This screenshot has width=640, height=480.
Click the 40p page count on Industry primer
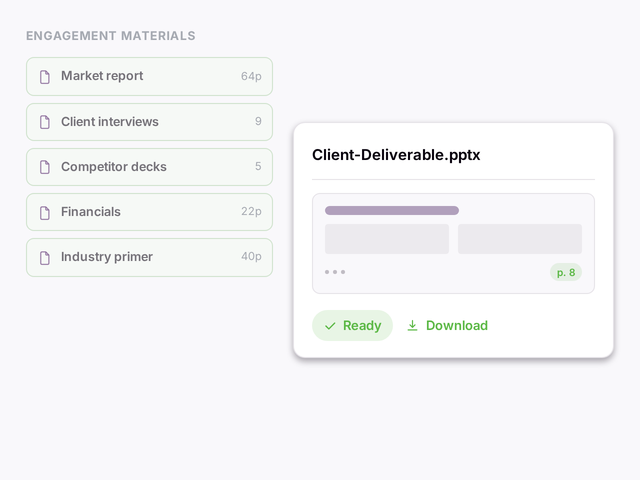[251, 256]
